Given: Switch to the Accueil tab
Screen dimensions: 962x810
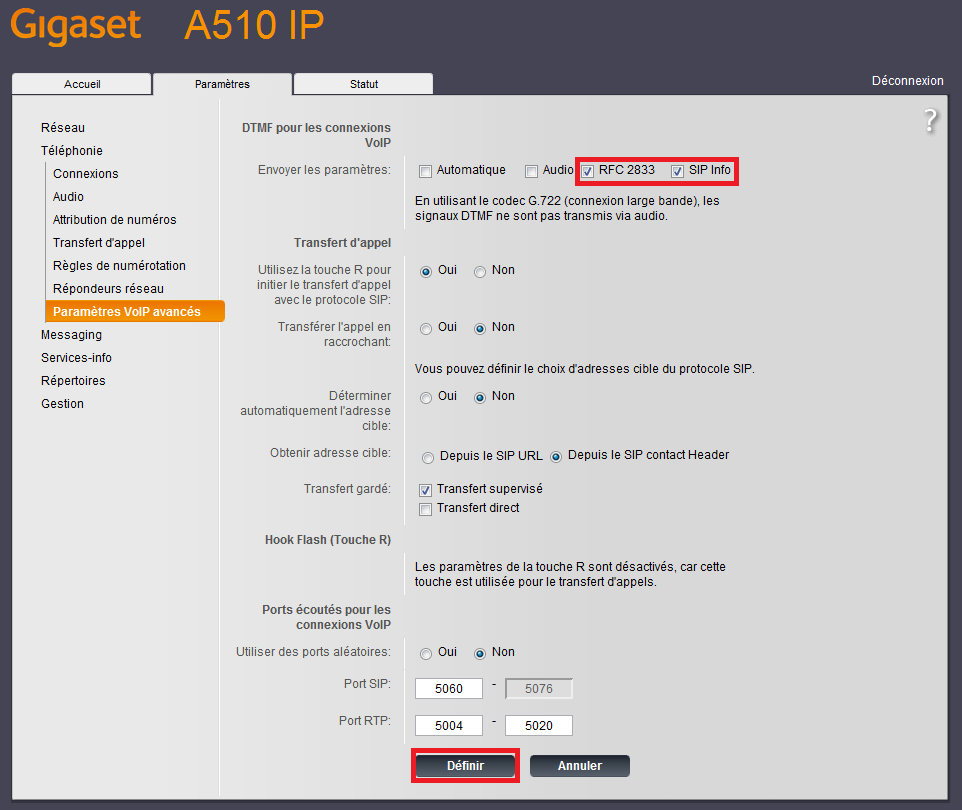Looking at the screenshot, I should coord(82,84).
